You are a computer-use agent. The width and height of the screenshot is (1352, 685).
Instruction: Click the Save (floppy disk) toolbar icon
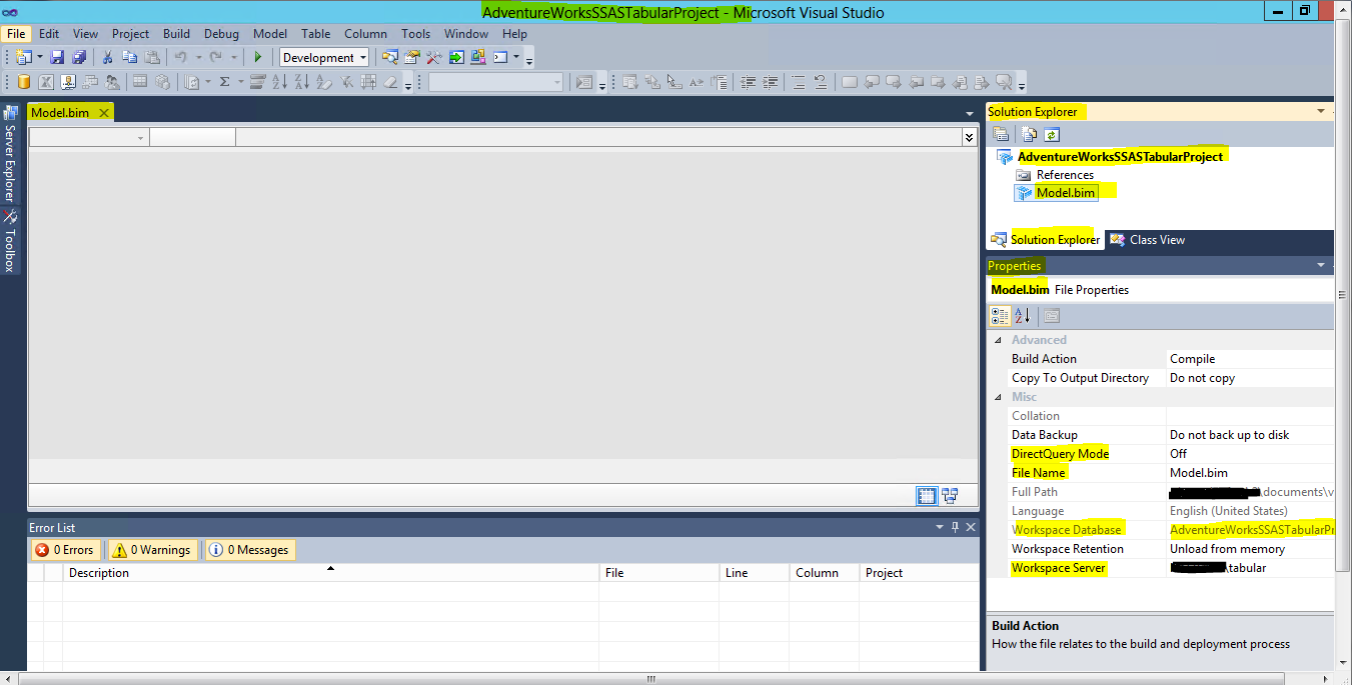[57, 57]
